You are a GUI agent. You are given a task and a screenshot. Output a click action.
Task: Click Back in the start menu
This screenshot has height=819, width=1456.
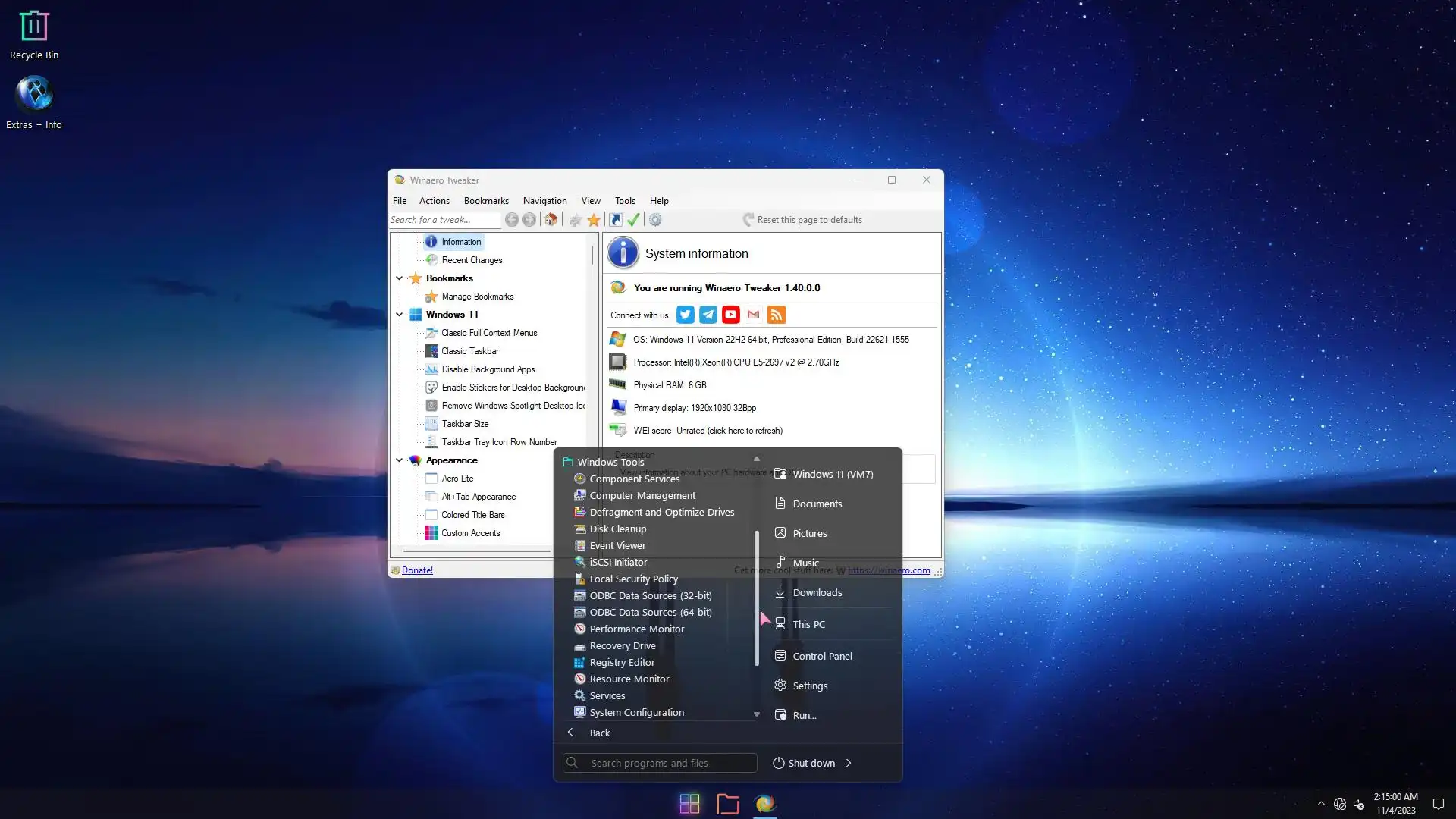(599, 733)
